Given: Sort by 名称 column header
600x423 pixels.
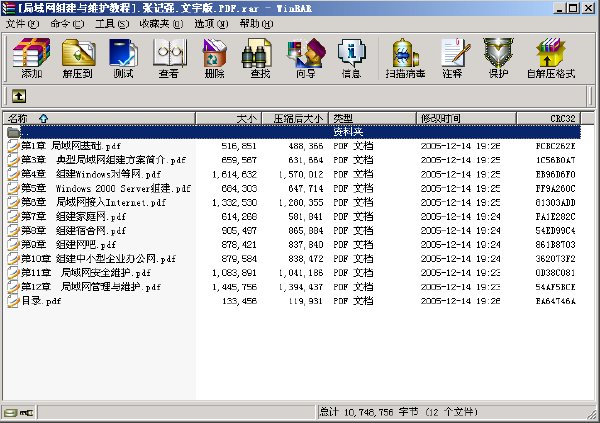Looking at the screenshot, I should coord(99,119).
